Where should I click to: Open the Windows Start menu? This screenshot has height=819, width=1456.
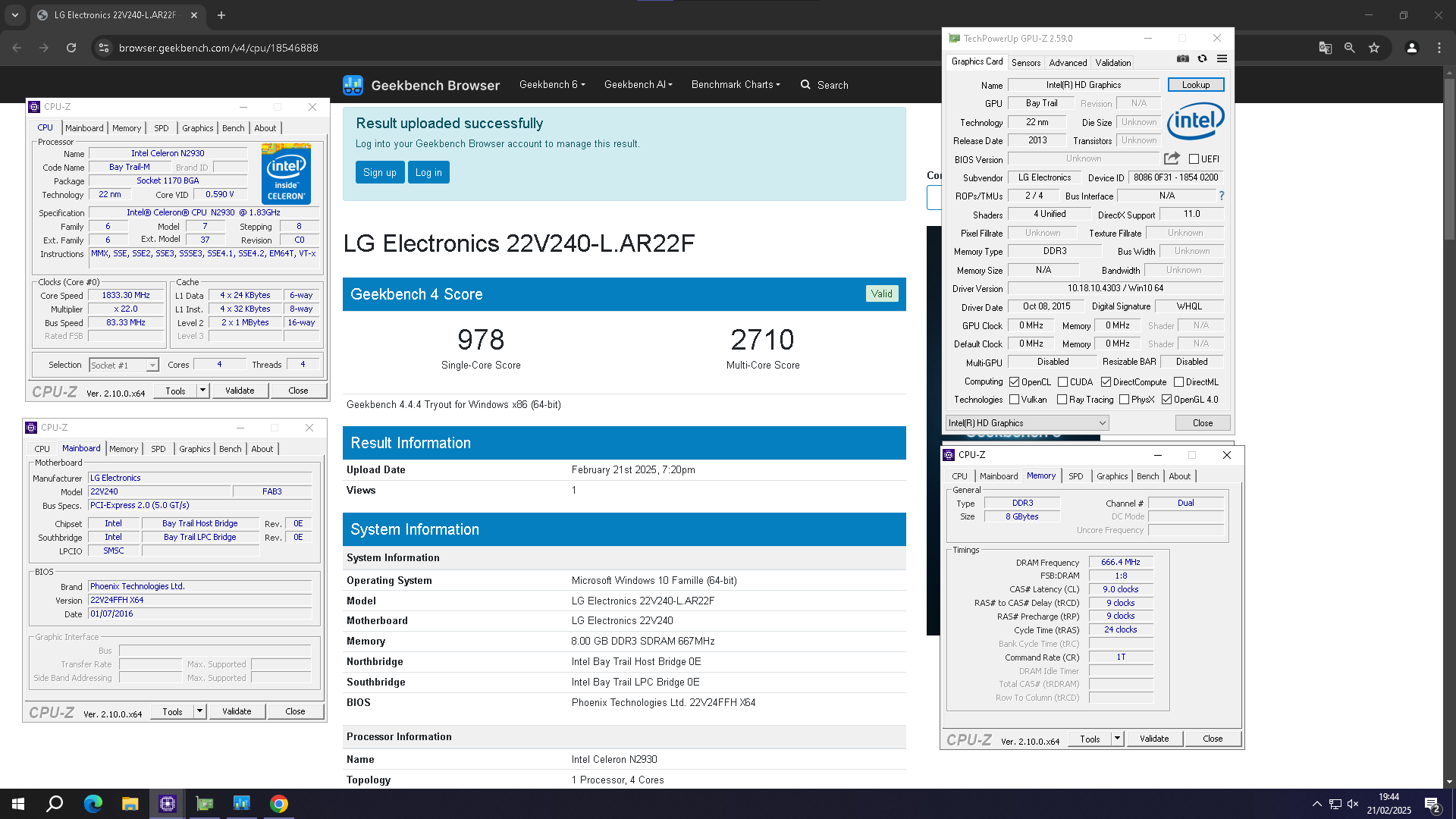coord(18,804)
